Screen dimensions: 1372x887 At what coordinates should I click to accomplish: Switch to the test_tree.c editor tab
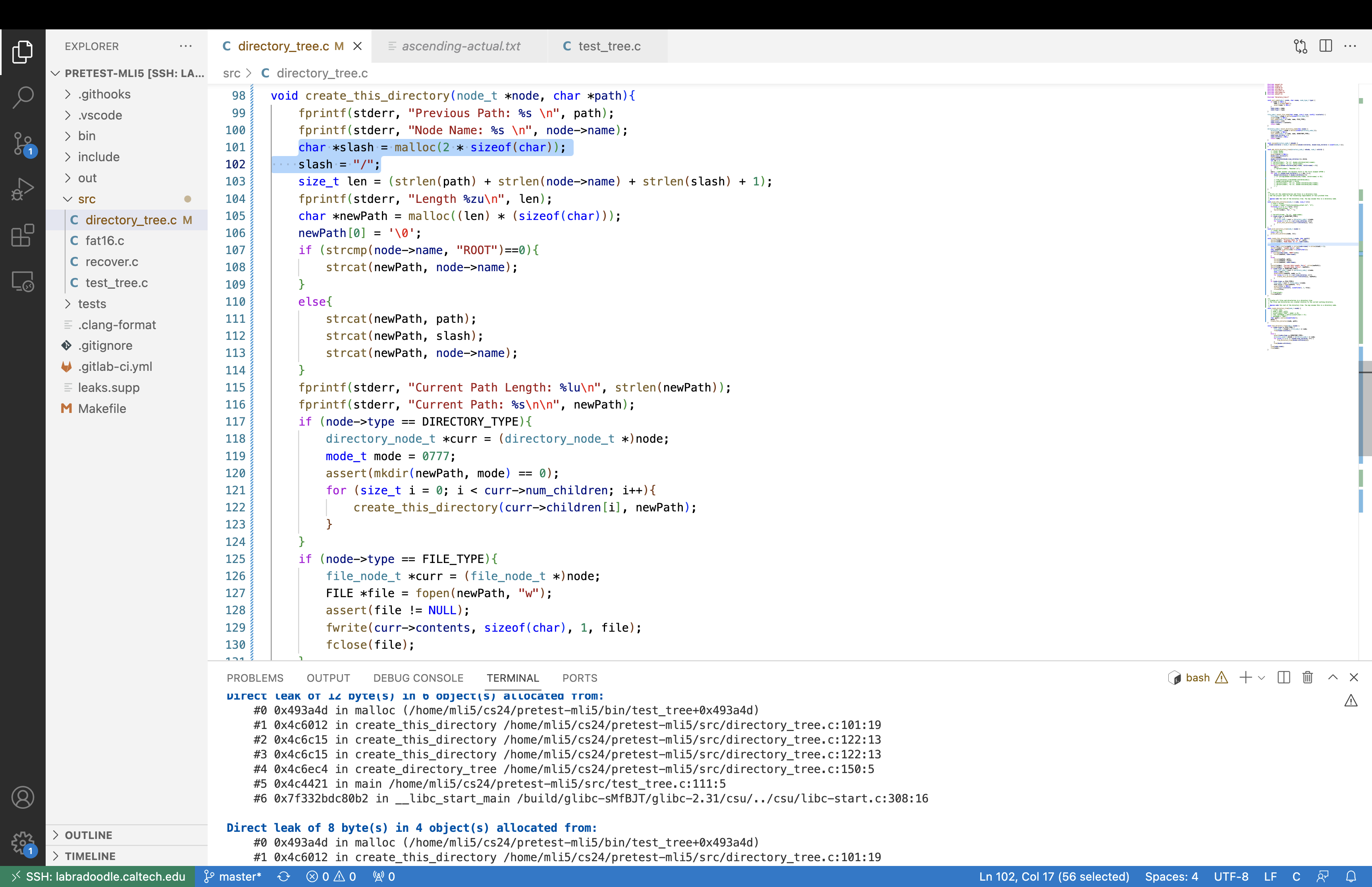tap(609, 46)
